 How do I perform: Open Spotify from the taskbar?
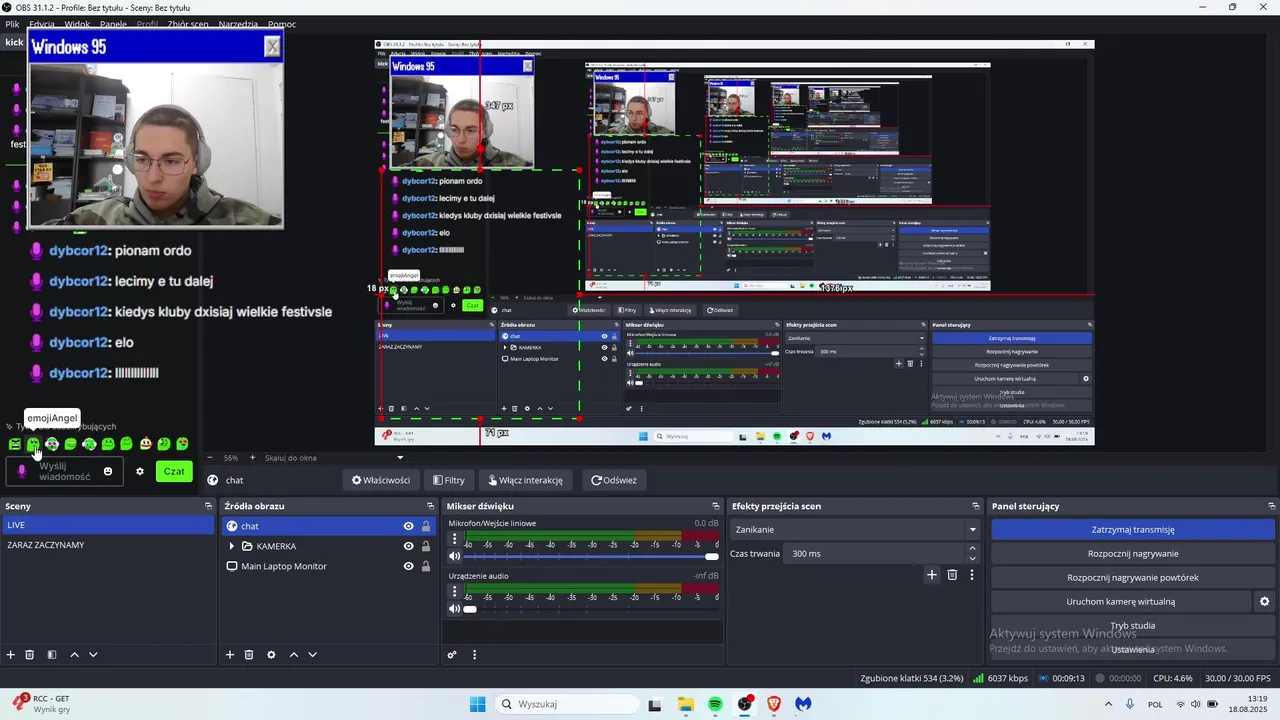pos(715,704)
